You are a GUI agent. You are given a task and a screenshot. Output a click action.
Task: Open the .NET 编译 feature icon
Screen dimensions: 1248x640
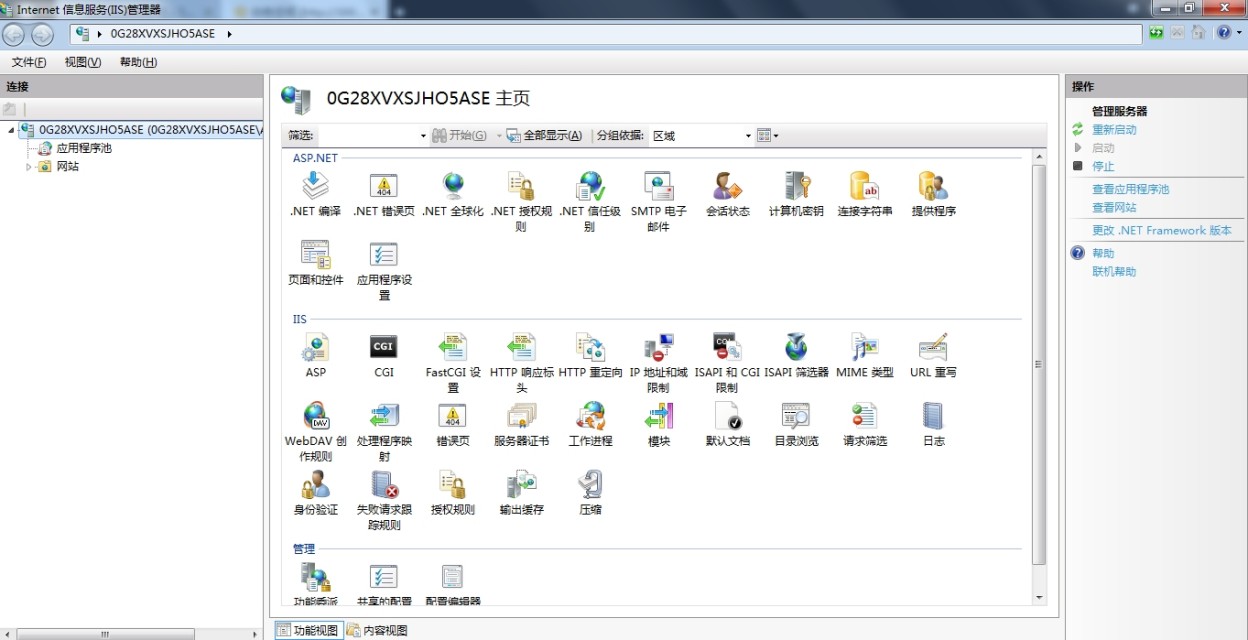315,193
